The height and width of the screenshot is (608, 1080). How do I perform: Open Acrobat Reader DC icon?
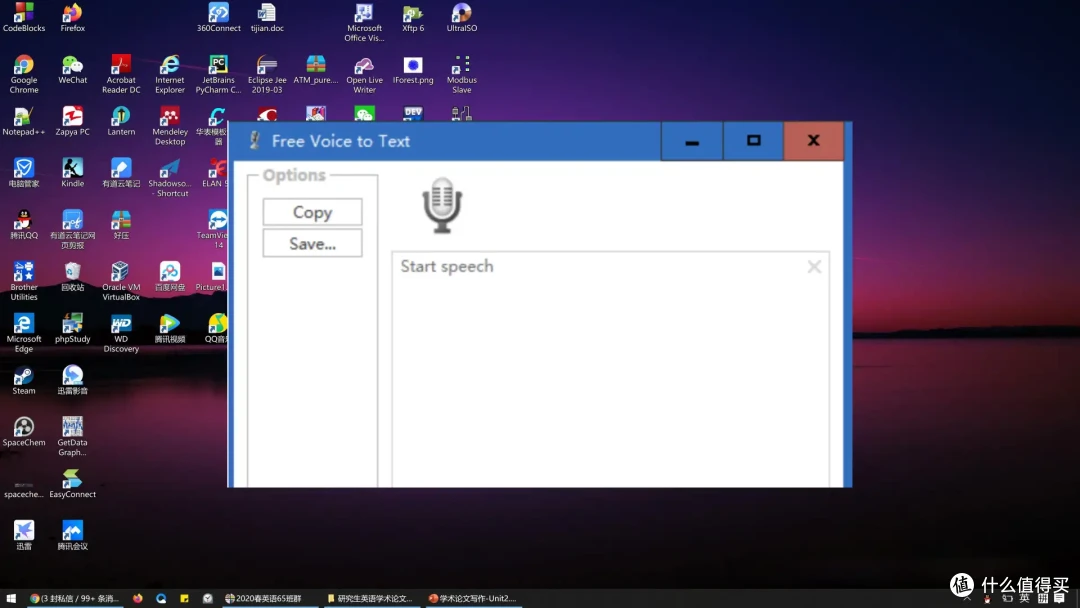(121, 74)
